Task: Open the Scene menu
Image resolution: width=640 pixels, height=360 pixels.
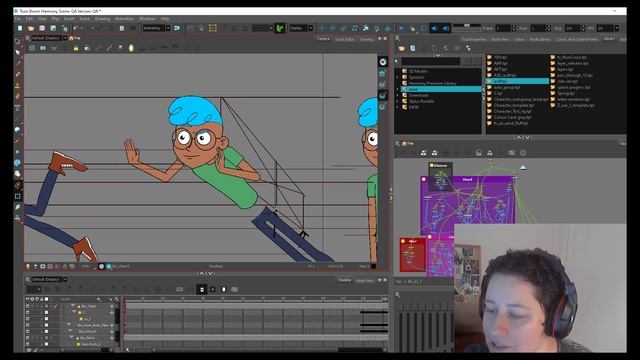Action: coord(84,19)
